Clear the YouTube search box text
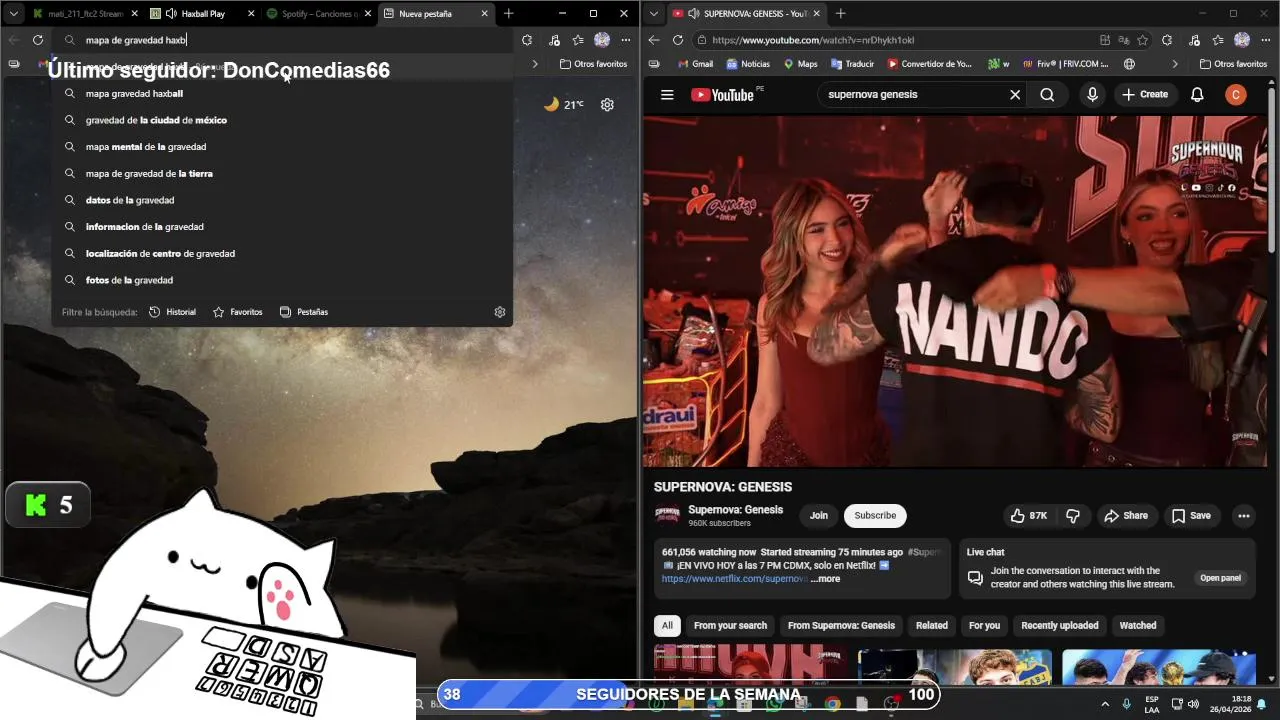Image resolution: width=1280 pixels, height=720 pixels. click(1015, 95)
